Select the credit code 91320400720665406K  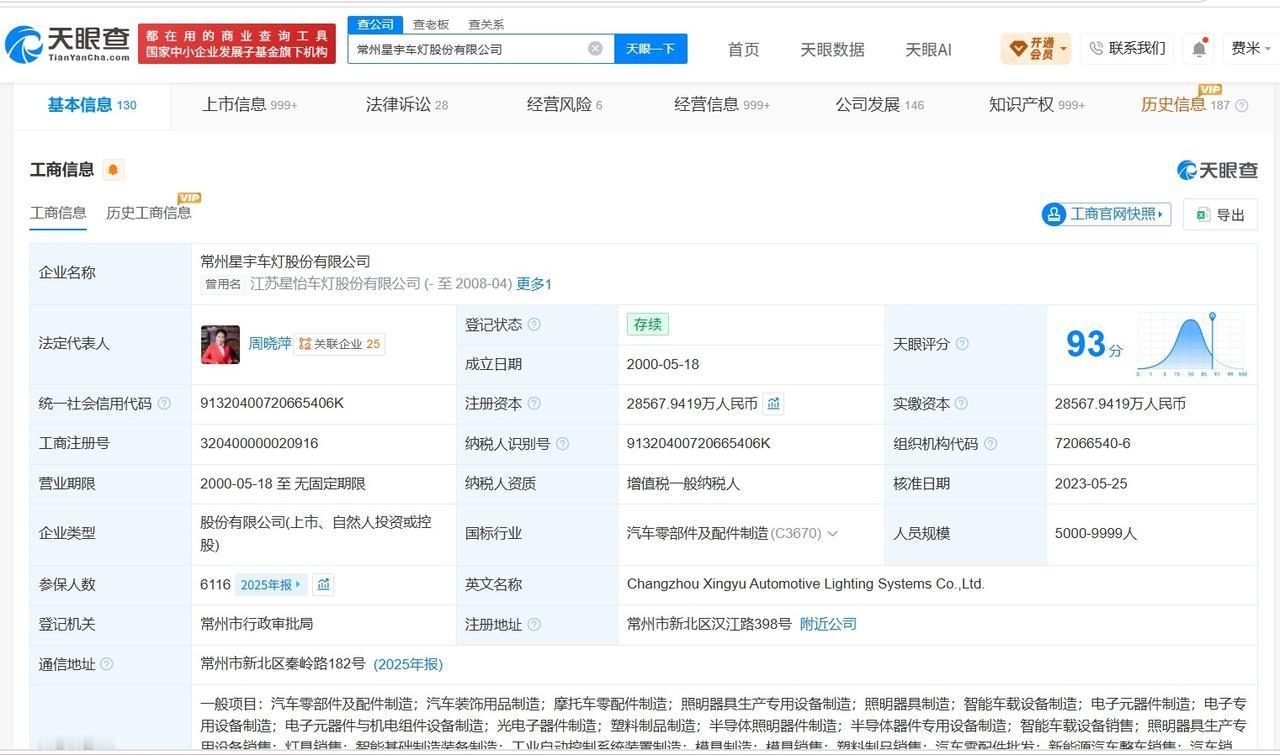[x=272, y=403]
